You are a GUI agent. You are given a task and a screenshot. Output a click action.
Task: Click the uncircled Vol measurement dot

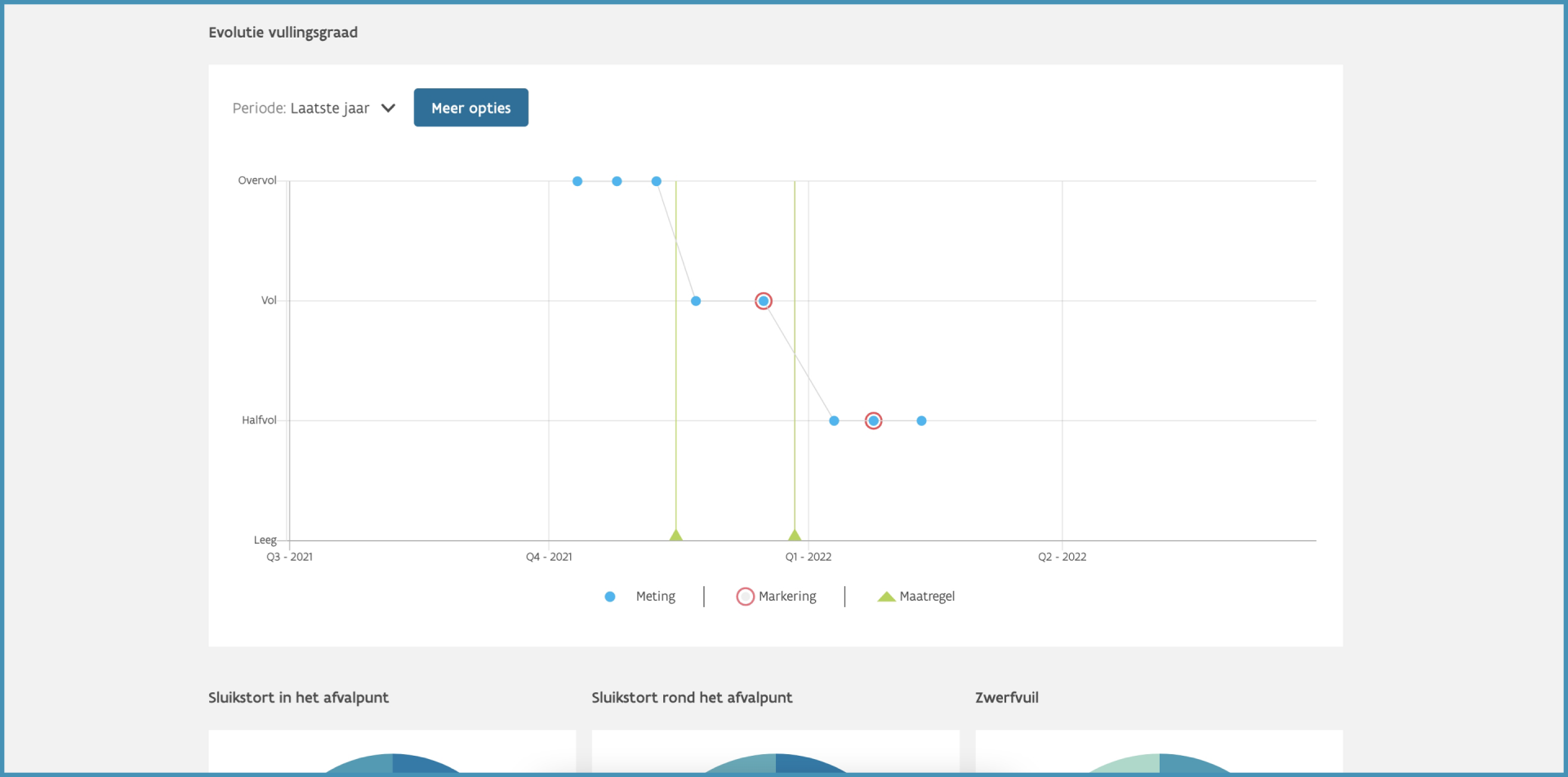click(696, 301)
